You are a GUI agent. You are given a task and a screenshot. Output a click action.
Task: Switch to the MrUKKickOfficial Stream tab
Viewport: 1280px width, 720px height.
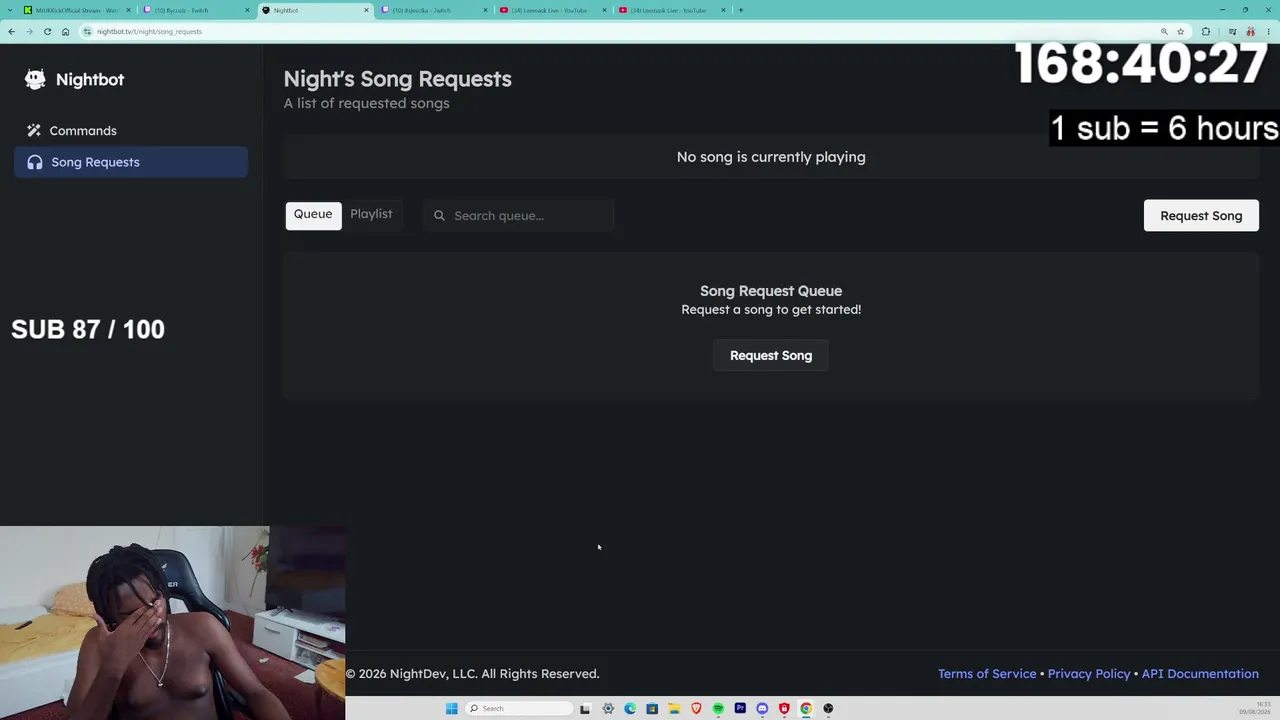77,10
